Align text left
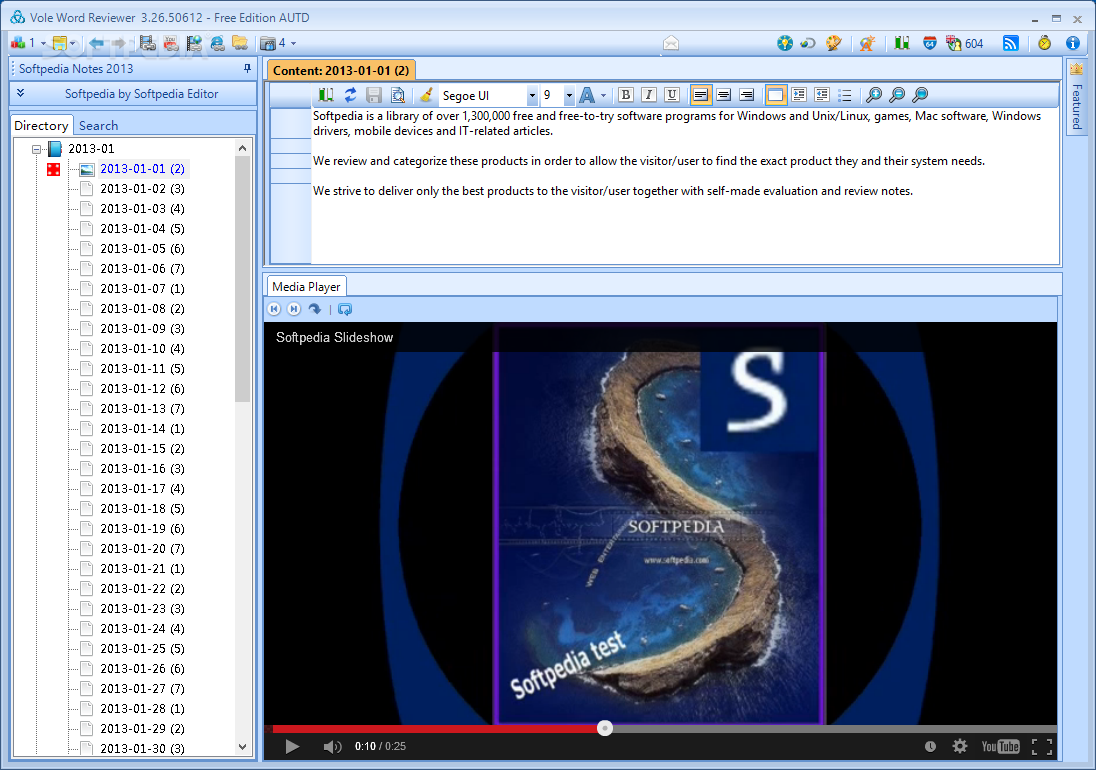The height and width of the screenshot is (770, 1096). tap(700, 95)
